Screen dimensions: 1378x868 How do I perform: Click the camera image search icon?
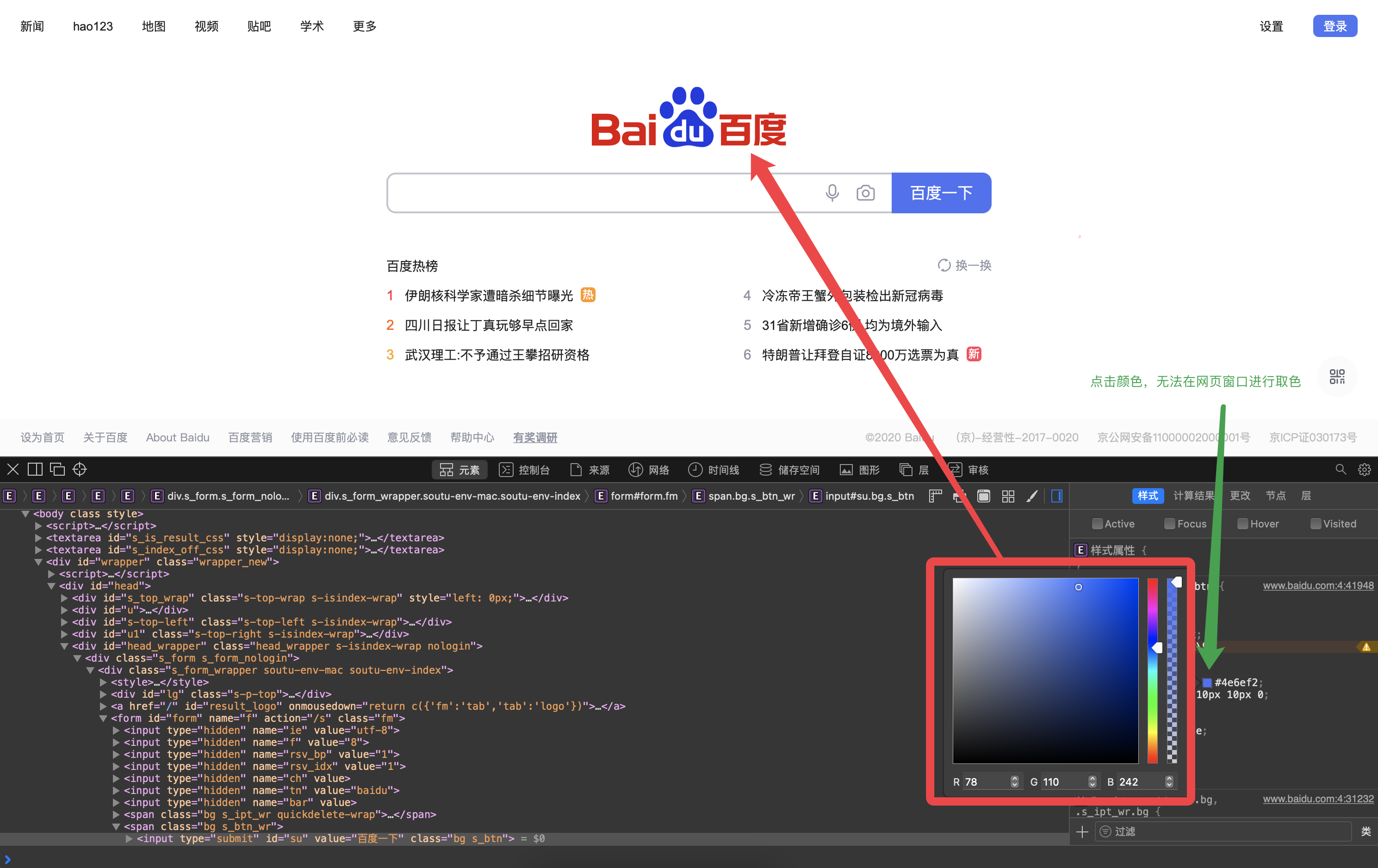click(x=865, y=193)
